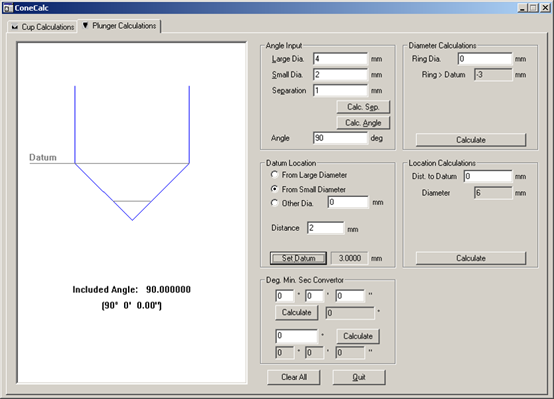Focus the Ring Dia. input field
Viewport: 554px width, 399px height.
coord(485,59)
